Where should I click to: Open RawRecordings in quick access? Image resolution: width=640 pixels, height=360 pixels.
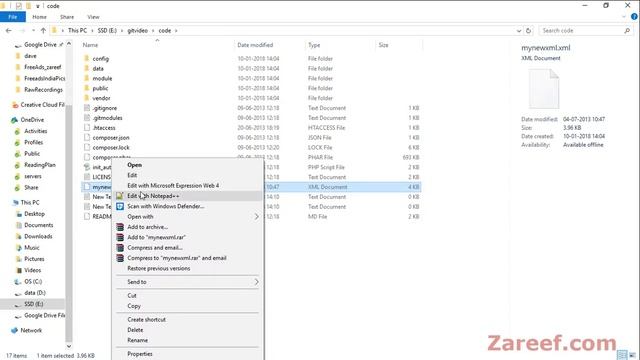coord(43,90)
